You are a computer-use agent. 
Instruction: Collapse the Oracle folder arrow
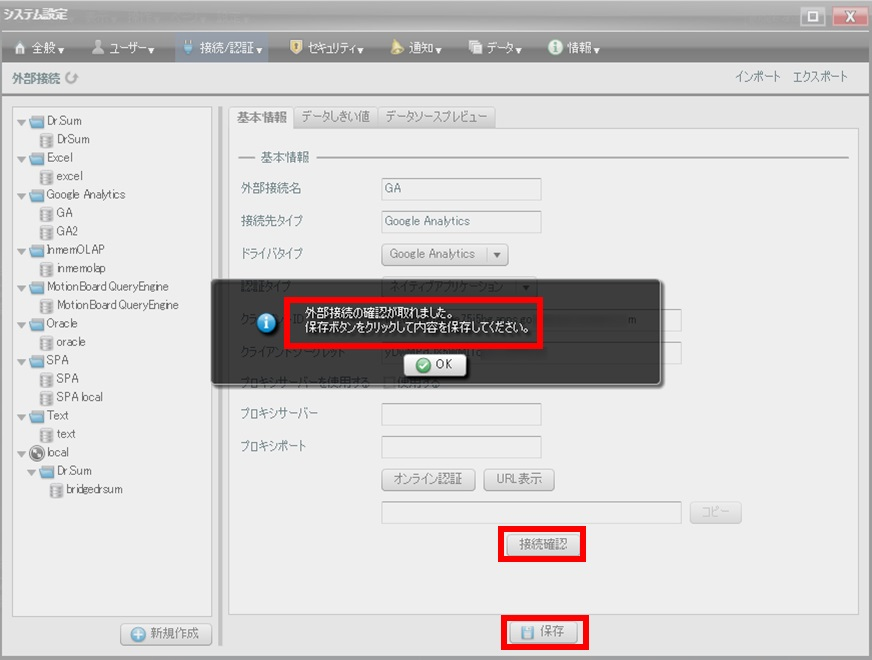22,325
